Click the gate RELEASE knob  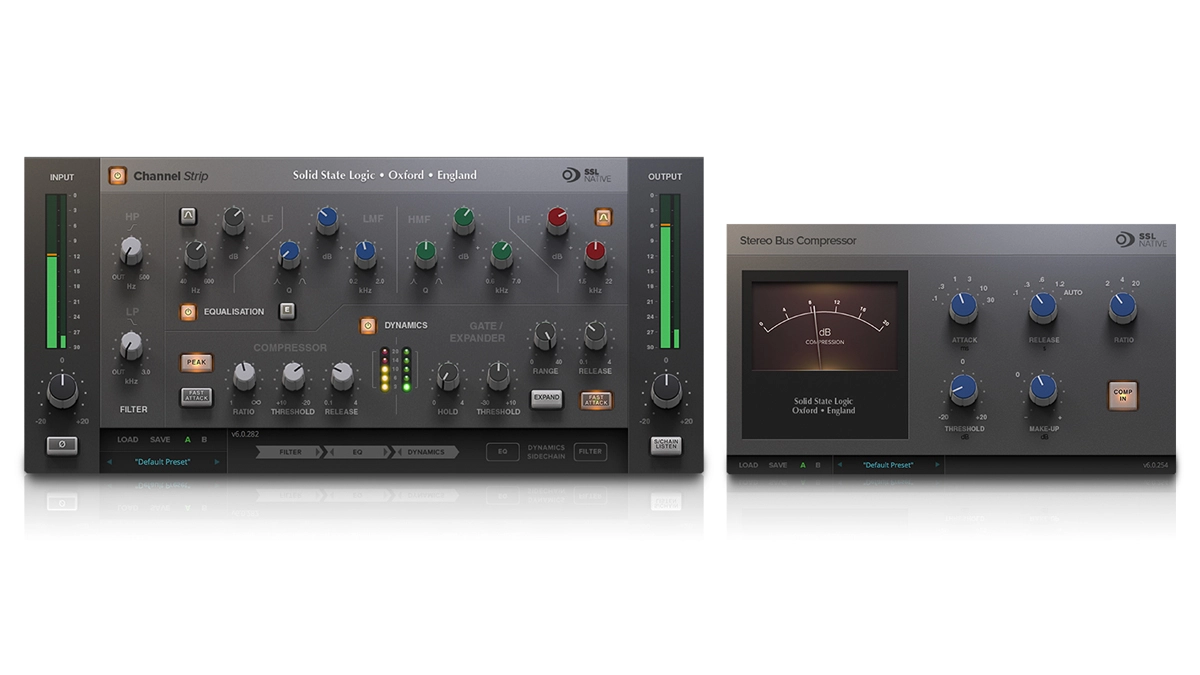595,336
